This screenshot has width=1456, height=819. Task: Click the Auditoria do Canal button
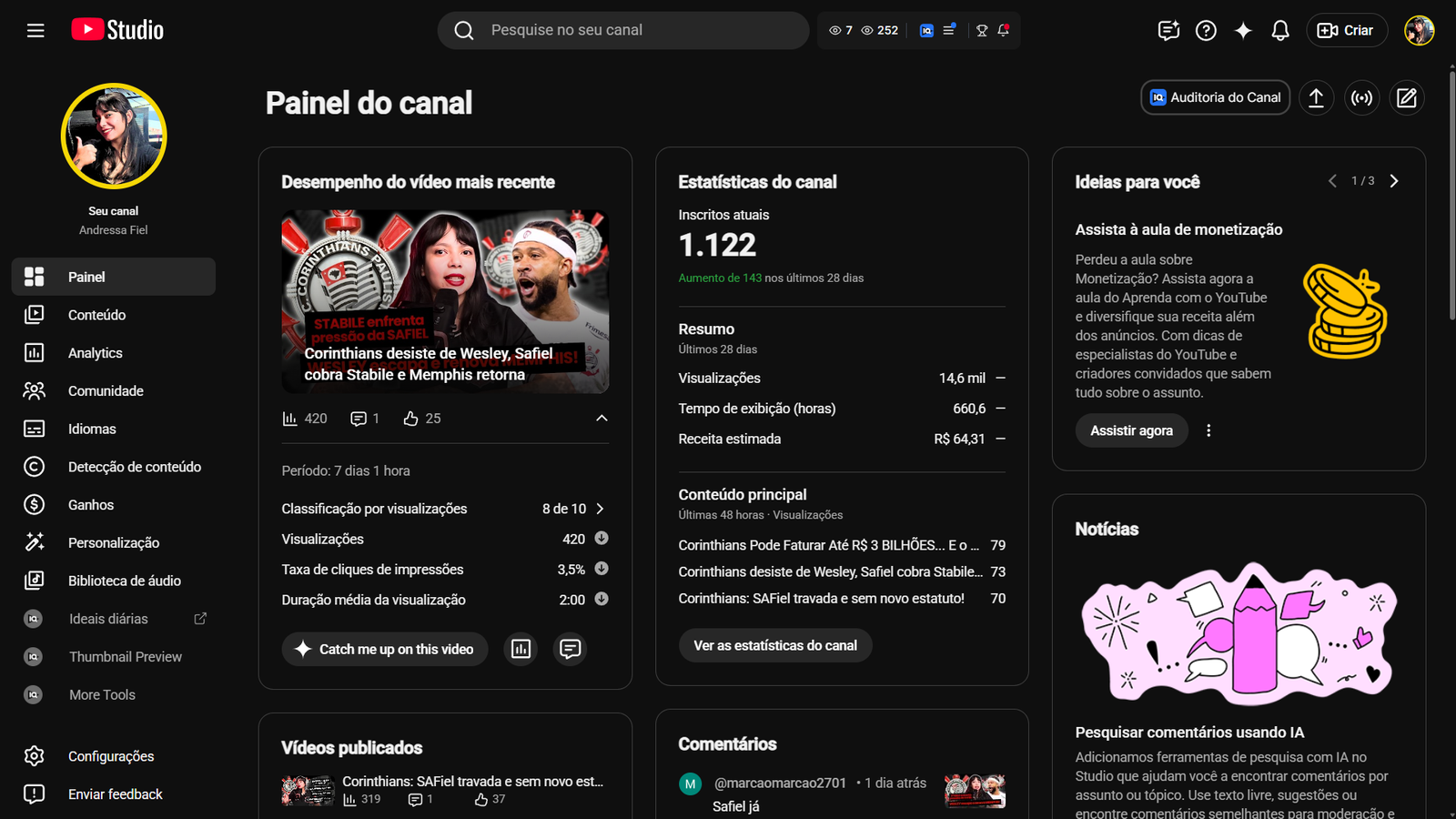pos(1215,97)
